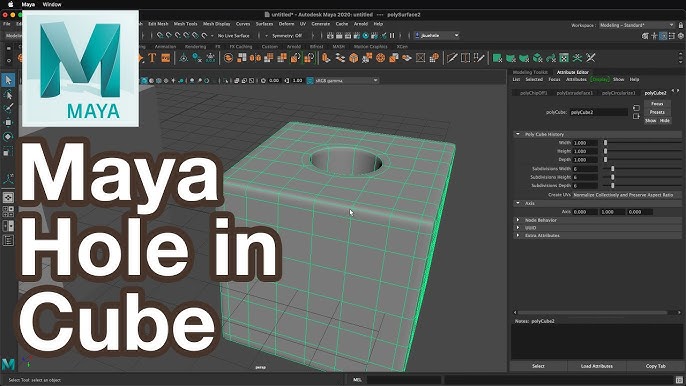
Task: Click the Presets button
Action: coord(657,112)
